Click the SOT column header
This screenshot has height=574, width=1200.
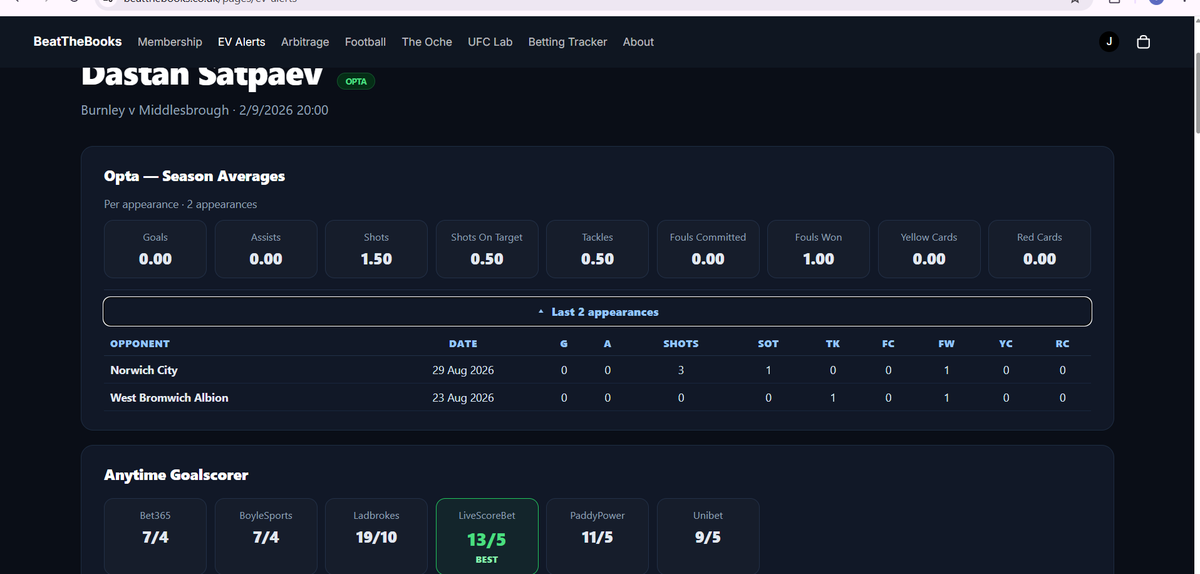pyautogui.click(x=768, y=343)
